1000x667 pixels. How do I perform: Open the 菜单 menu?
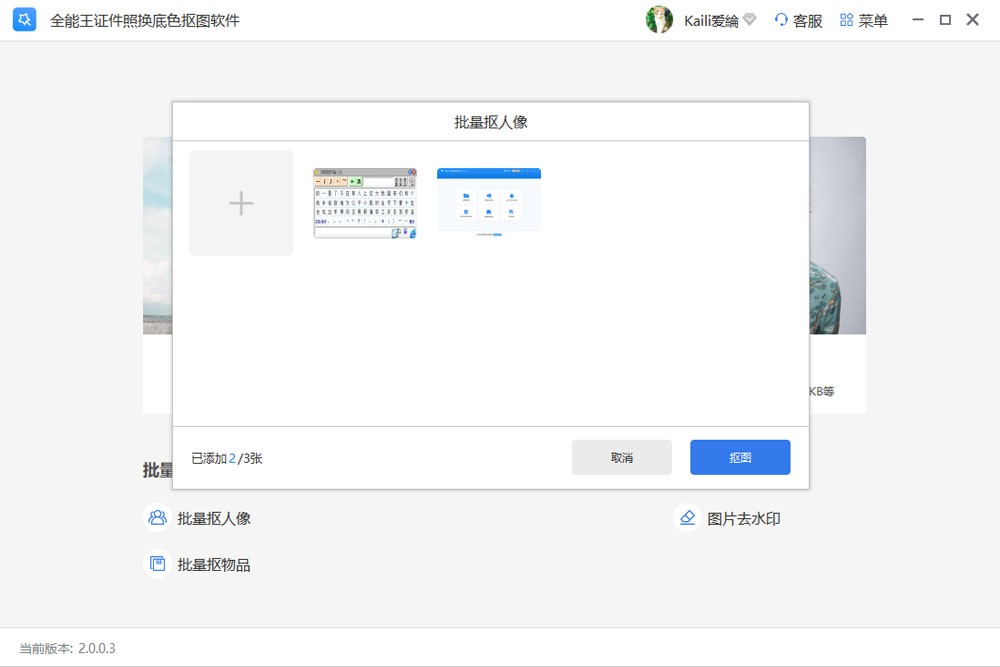tap(864, 21)
